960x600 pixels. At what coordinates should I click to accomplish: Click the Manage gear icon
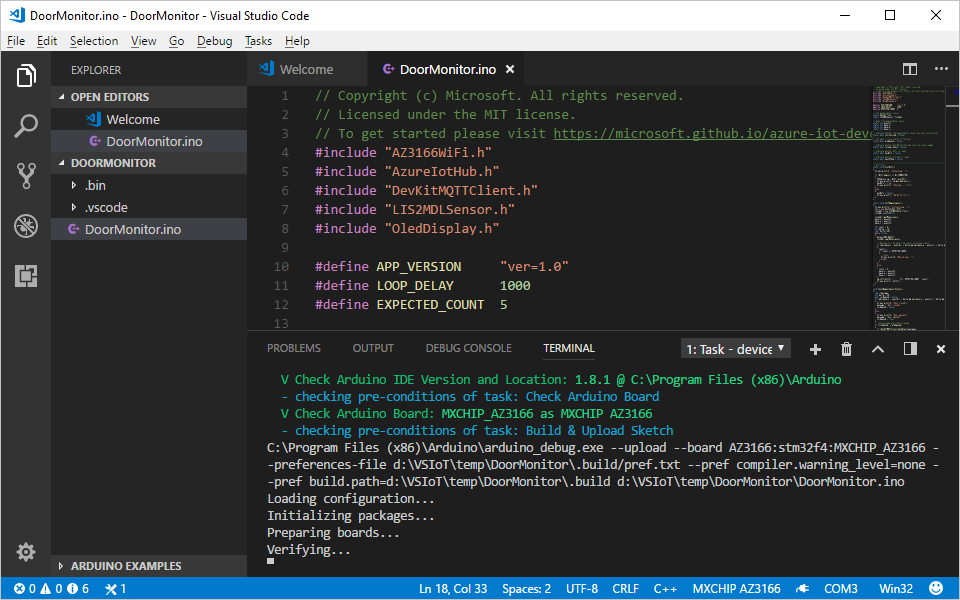point(26,551)
